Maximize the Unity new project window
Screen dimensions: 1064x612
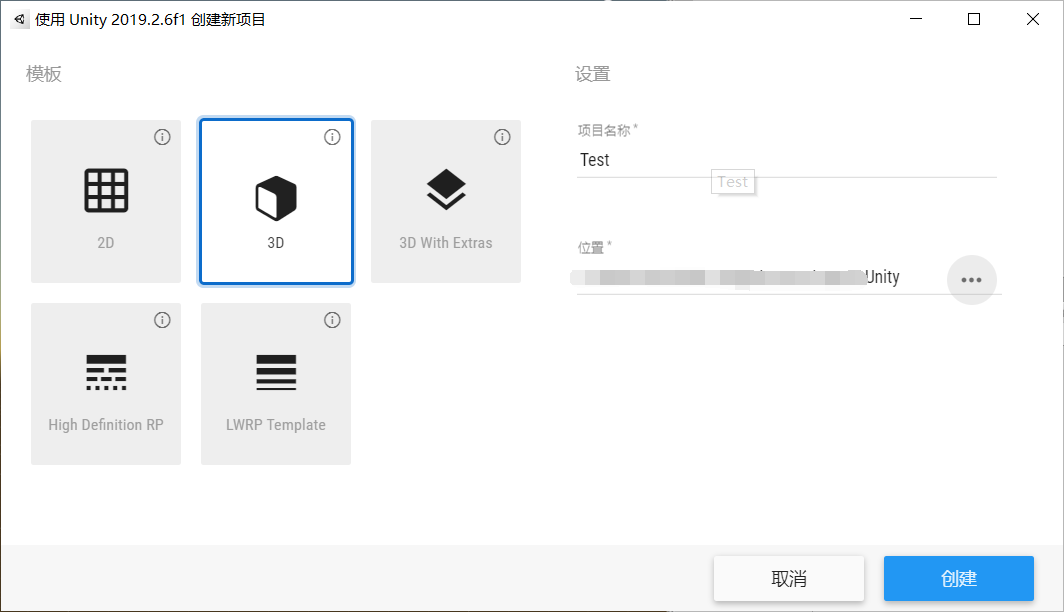tap(974, 19)
